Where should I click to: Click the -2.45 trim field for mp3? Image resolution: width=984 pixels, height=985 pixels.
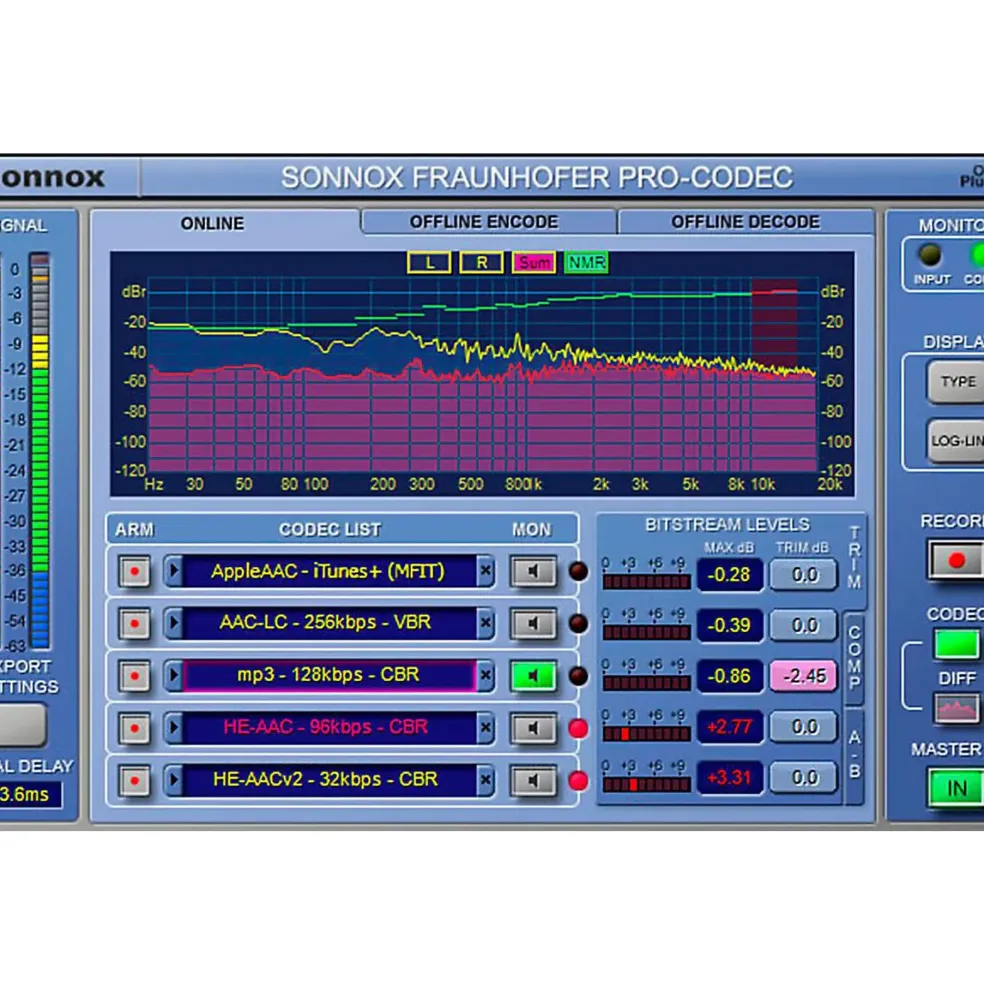click(804, 676)
